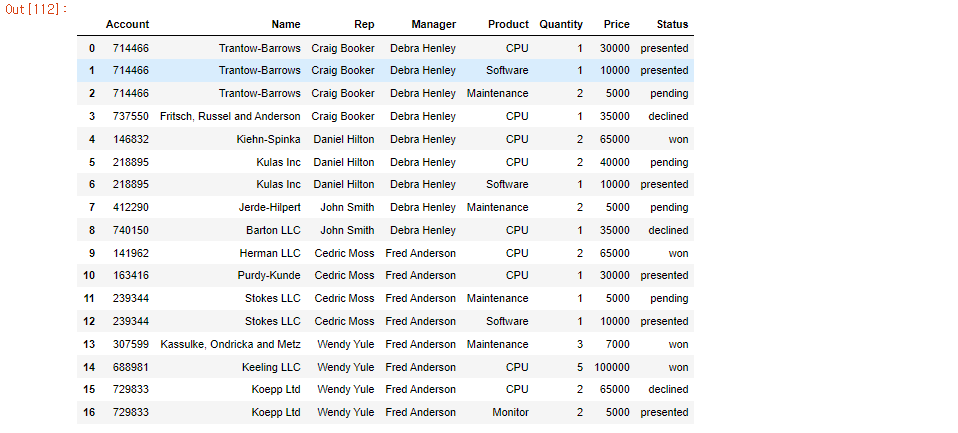Click the name Fritsch, Russel and Anderson

230,116
